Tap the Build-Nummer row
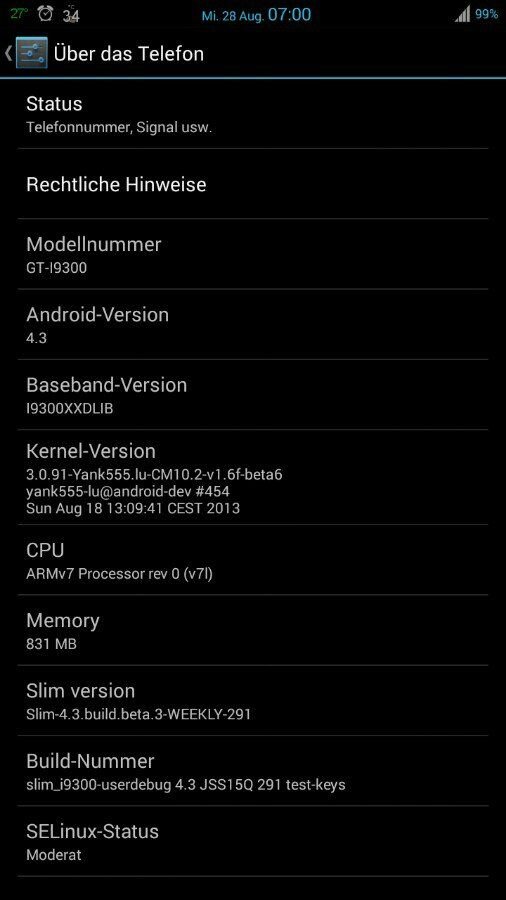The height and width of the screenshot is (900, 506). [x=252, y=770]
